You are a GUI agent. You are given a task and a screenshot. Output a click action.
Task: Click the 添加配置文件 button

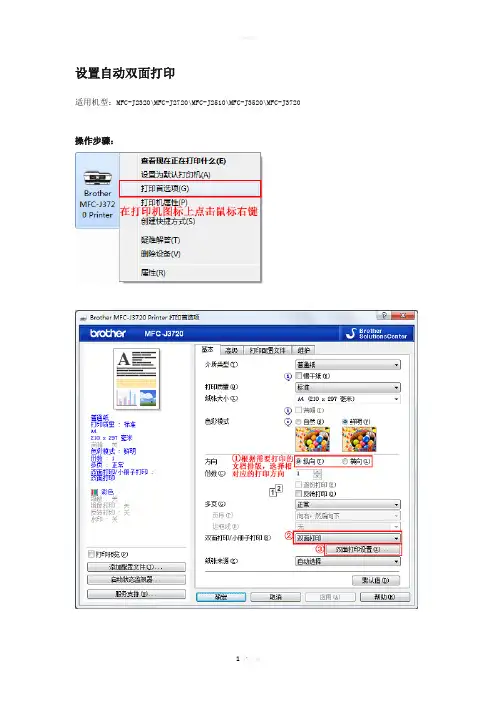136,567
